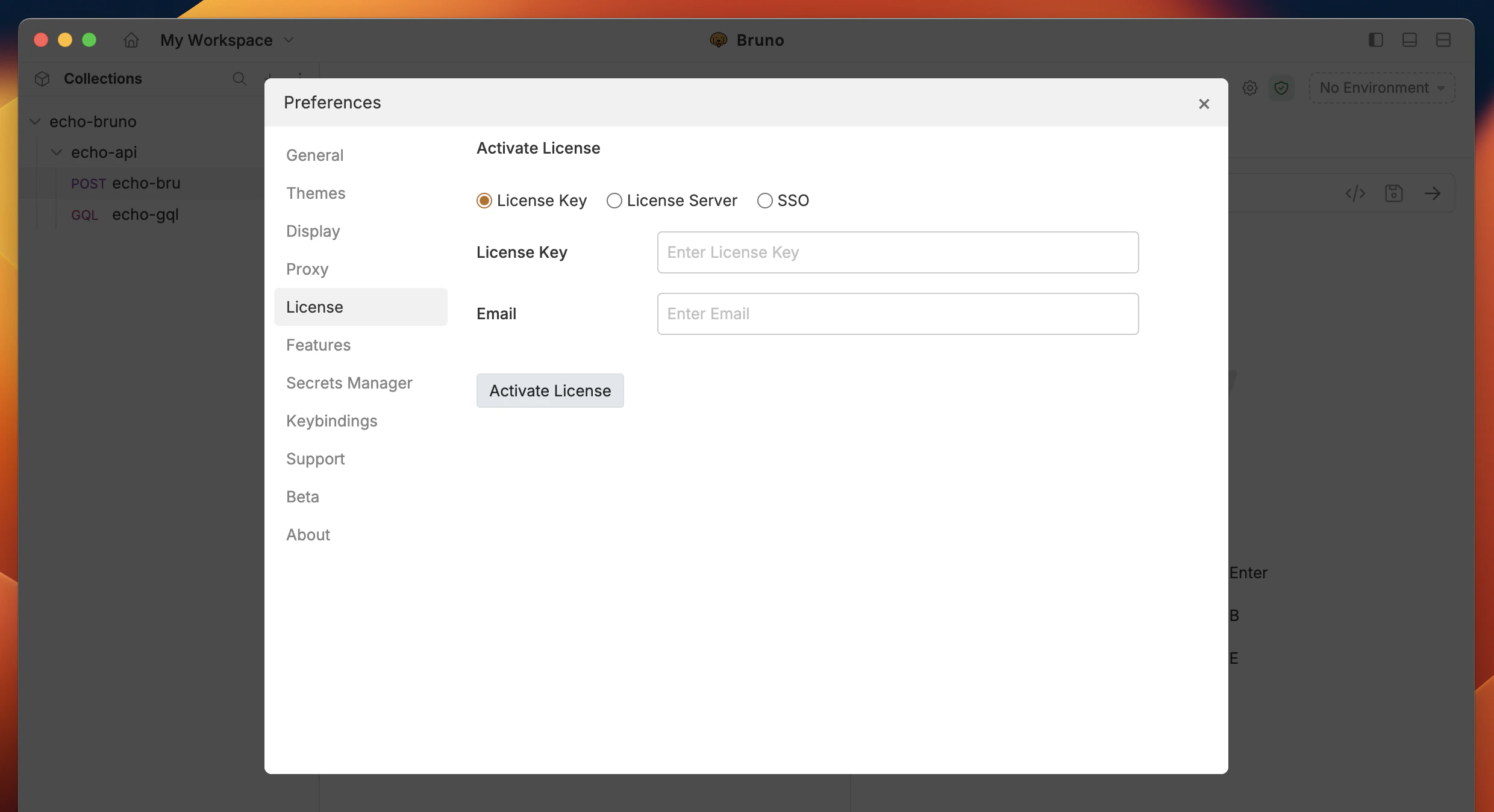This screenshot has width=1494, height=812.
Task: Toggle the sidebar visibility icon top right
Action: point(1375,40)
